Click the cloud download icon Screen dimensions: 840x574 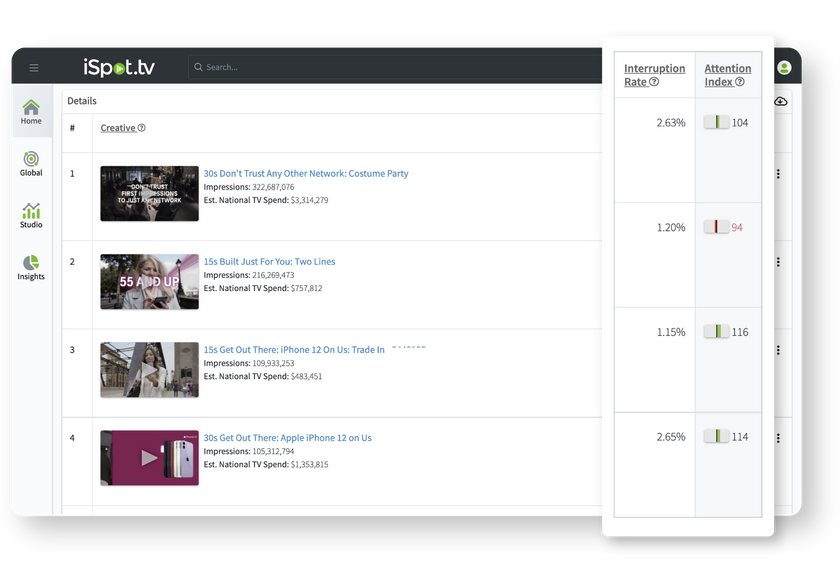pos(781,101)
